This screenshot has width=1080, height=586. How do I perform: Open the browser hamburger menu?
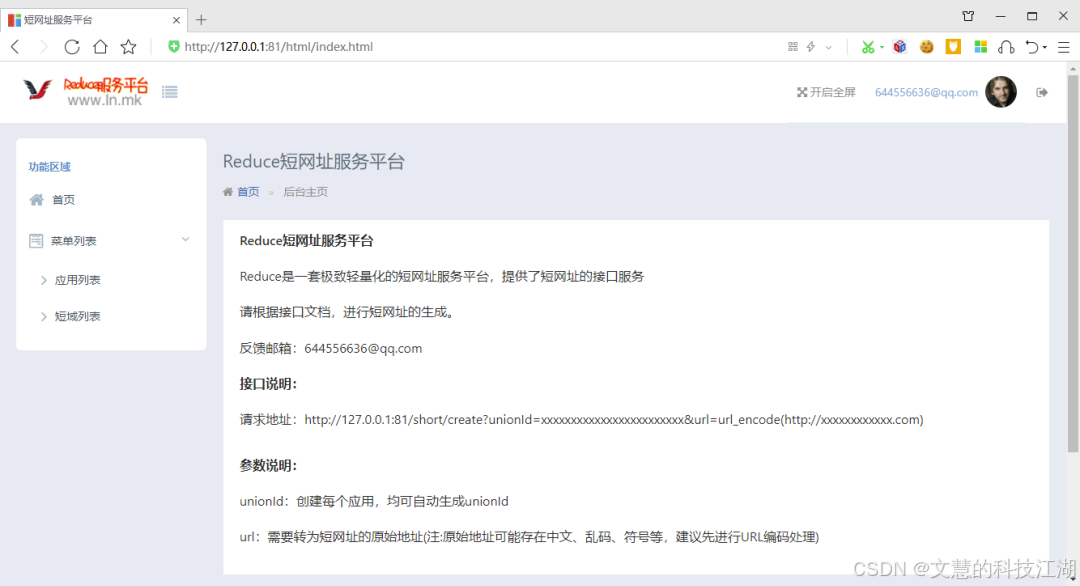click(1064, 47)
